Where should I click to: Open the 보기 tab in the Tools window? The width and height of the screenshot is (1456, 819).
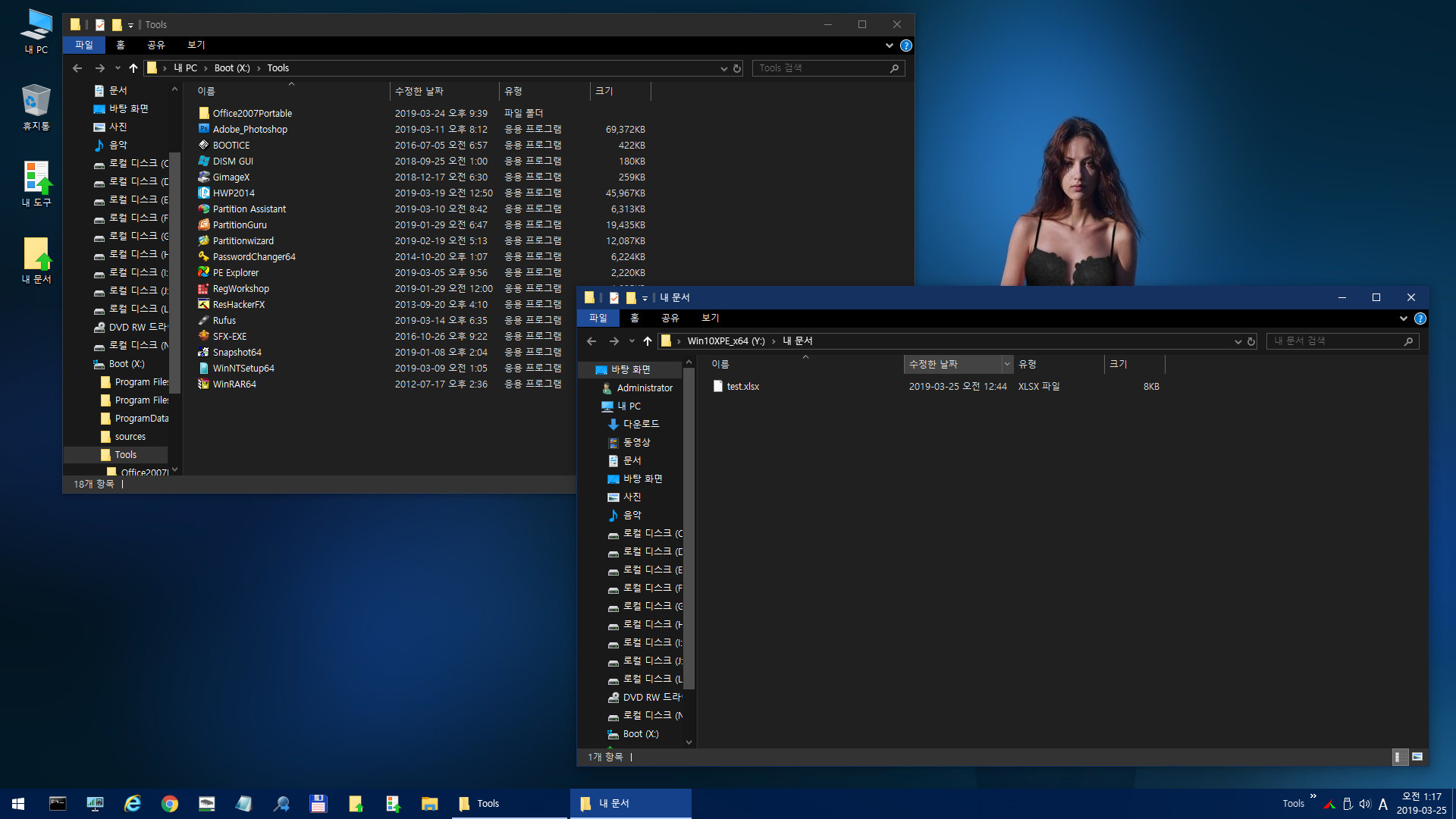point(196,45)
